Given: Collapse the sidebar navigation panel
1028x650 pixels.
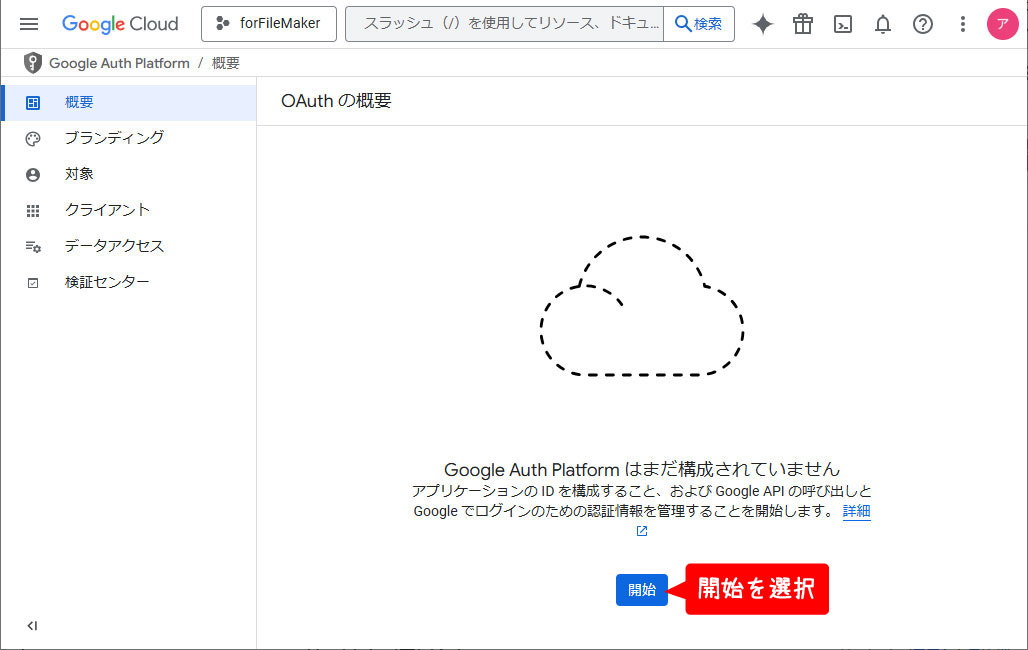Looking at the screenshot, I should pos(32,626).
